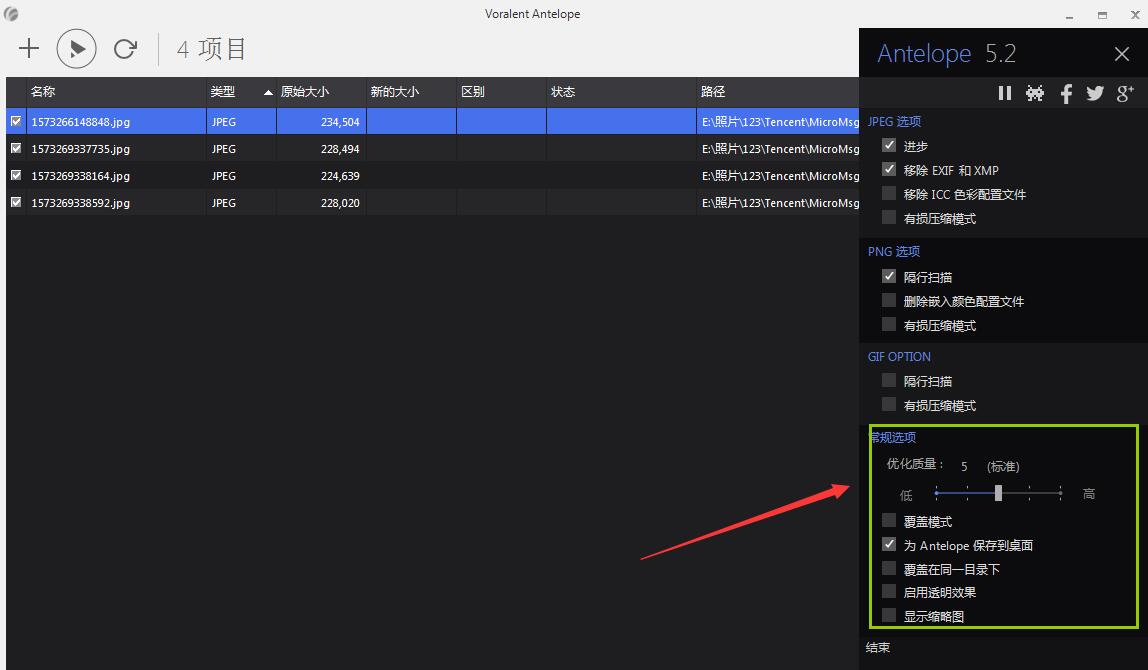
Task: Open the Google Plus share icon
Action: point(1125,93)
